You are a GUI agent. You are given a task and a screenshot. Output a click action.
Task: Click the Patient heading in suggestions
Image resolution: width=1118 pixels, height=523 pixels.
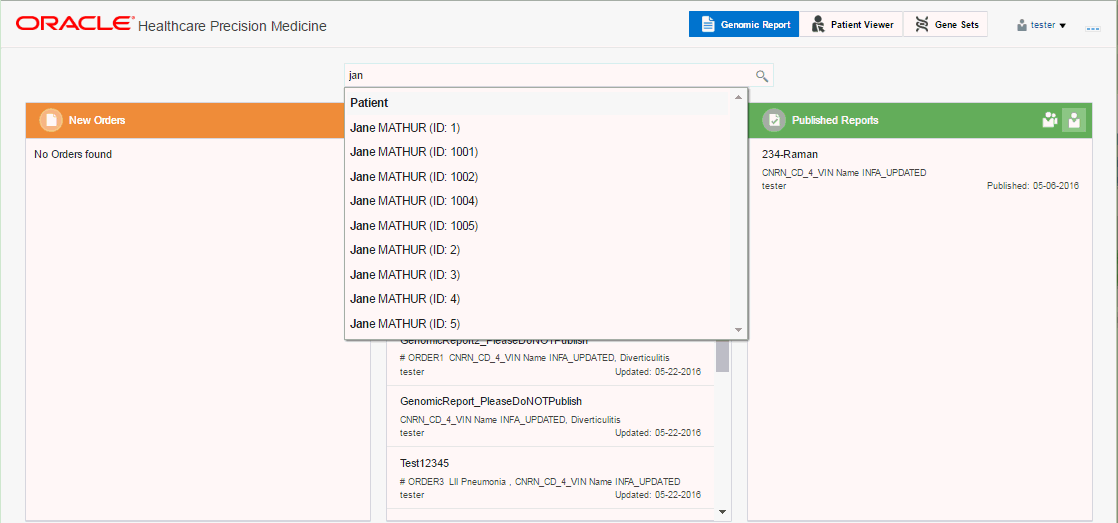[x=369, y=103]
